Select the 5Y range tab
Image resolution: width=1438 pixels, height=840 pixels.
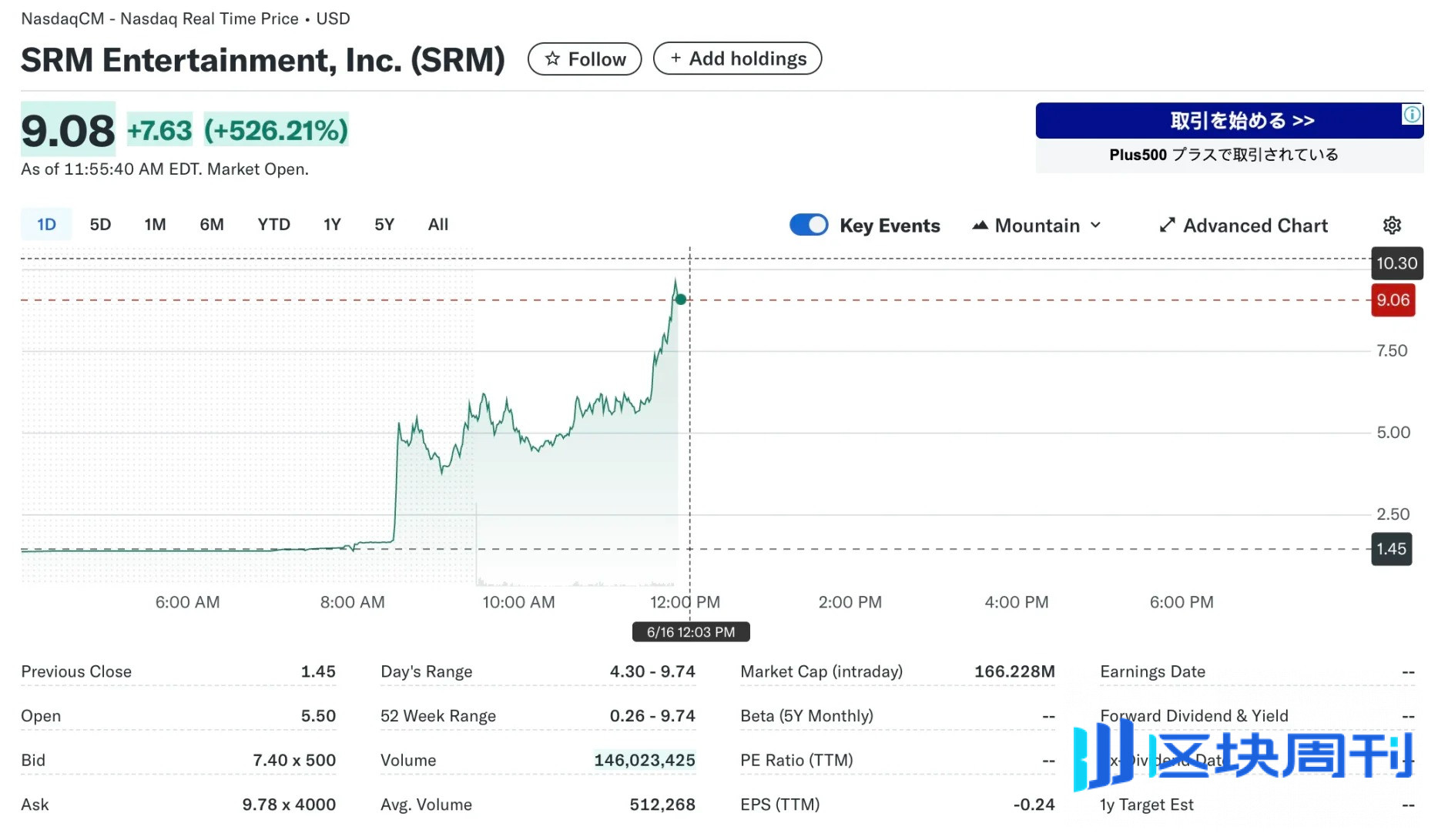pyautogui.click(x=384, y=224)
